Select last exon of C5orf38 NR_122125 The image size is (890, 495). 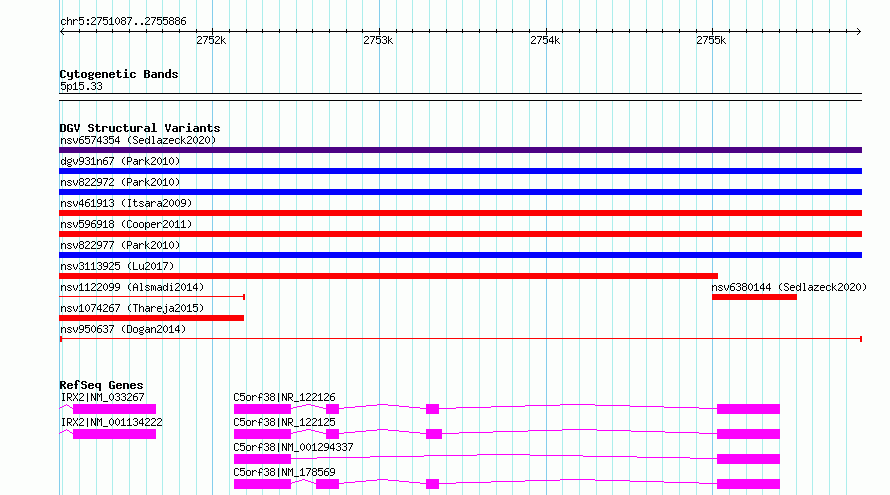point(748,434)
